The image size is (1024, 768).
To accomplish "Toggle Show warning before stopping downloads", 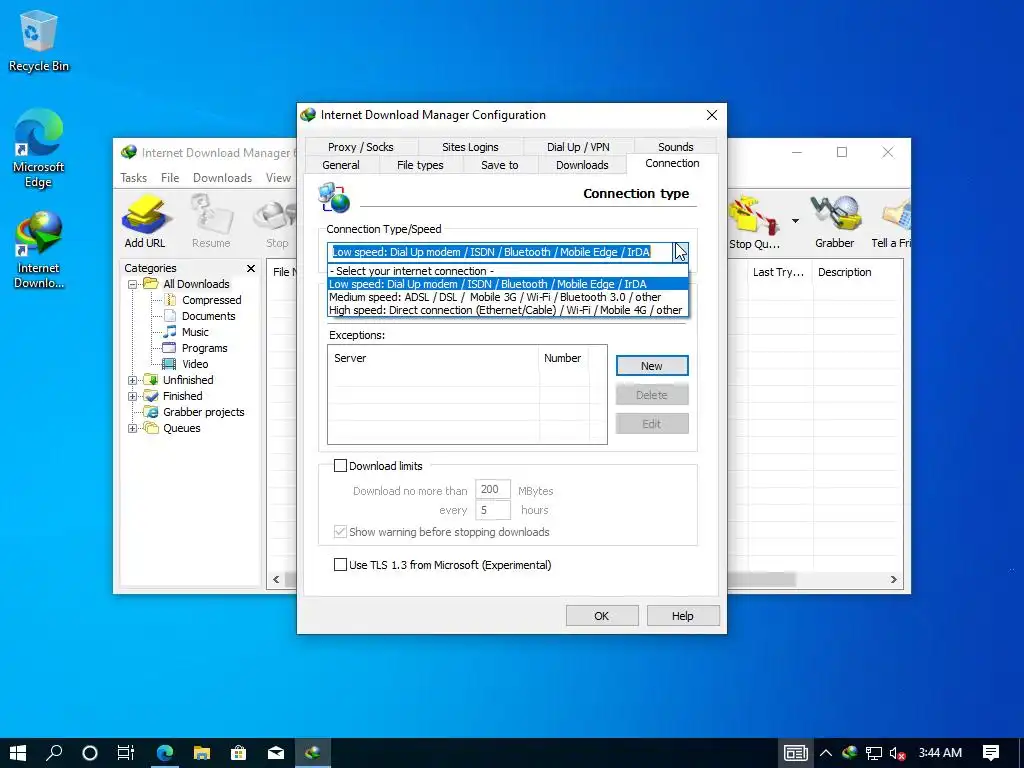I will point(340,532).
